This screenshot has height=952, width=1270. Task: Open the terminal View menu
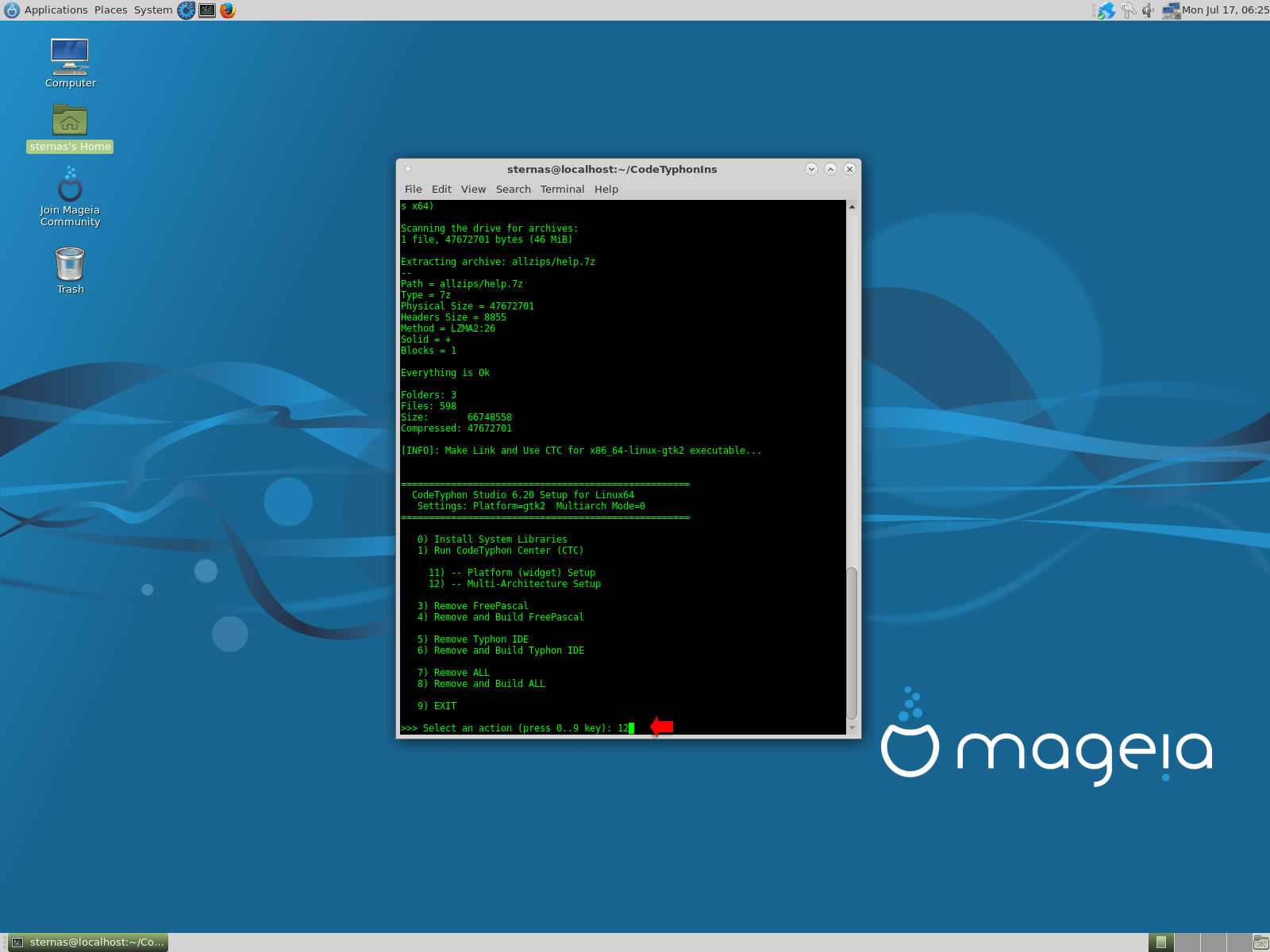(473, 189)
